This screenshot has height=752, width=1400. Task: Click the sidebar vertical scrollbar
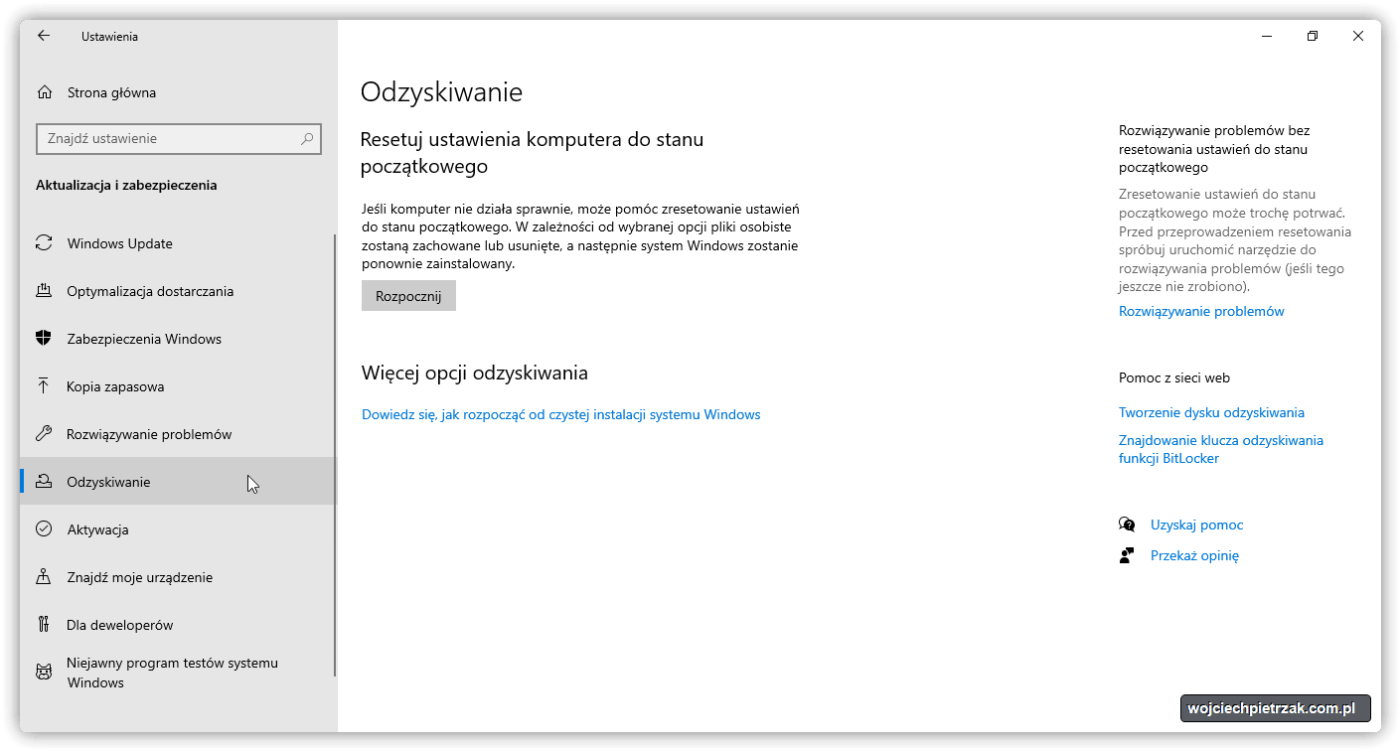(335, 455)
